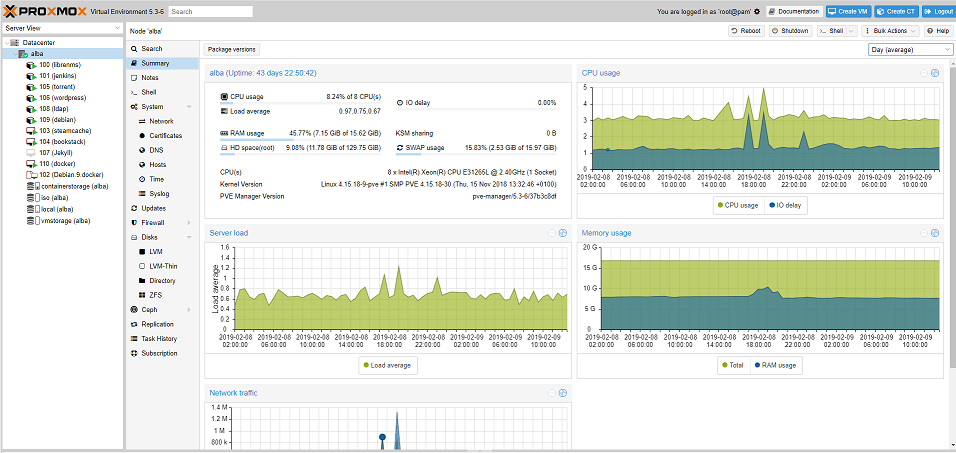Viewport: 956px width, 453px height.
Task: Open the Firewall section
Action: click(152, 222)
